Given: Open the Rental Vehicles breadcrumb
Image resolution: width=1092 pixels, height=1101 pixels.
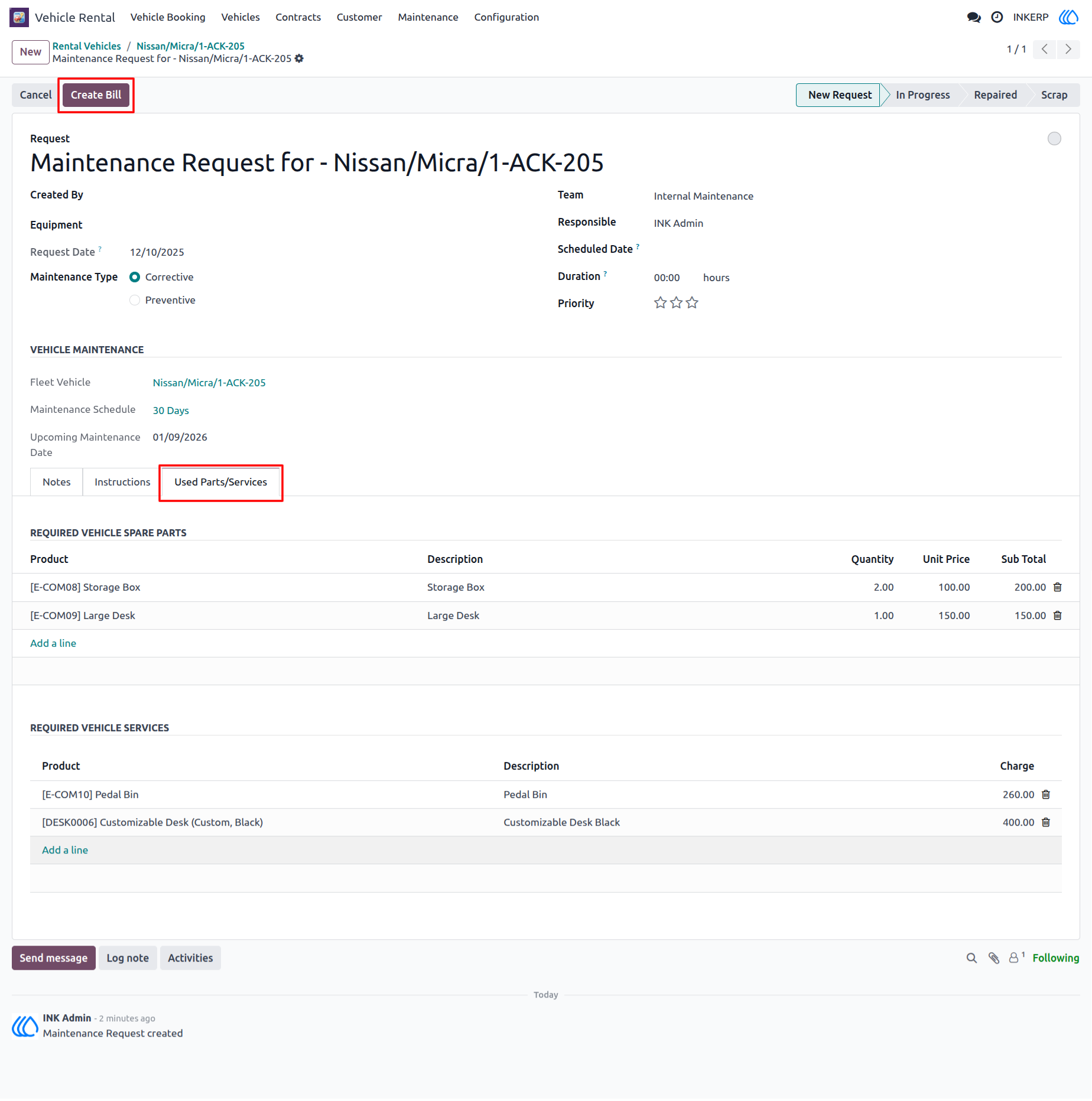Looking at the screenshot, I should [86, 46].
